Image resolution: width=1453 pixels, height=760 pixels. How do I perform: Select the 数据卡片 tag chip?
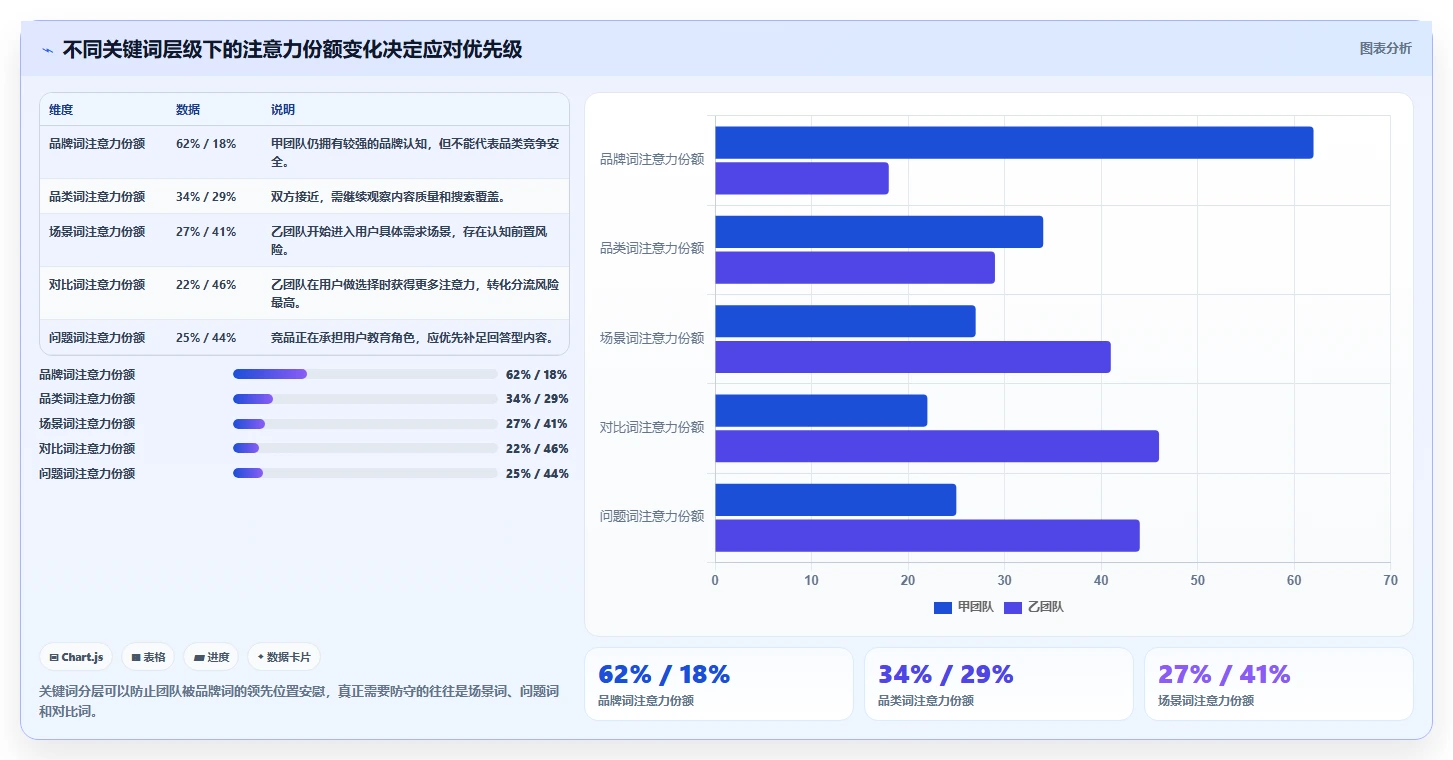pos(284,657)
